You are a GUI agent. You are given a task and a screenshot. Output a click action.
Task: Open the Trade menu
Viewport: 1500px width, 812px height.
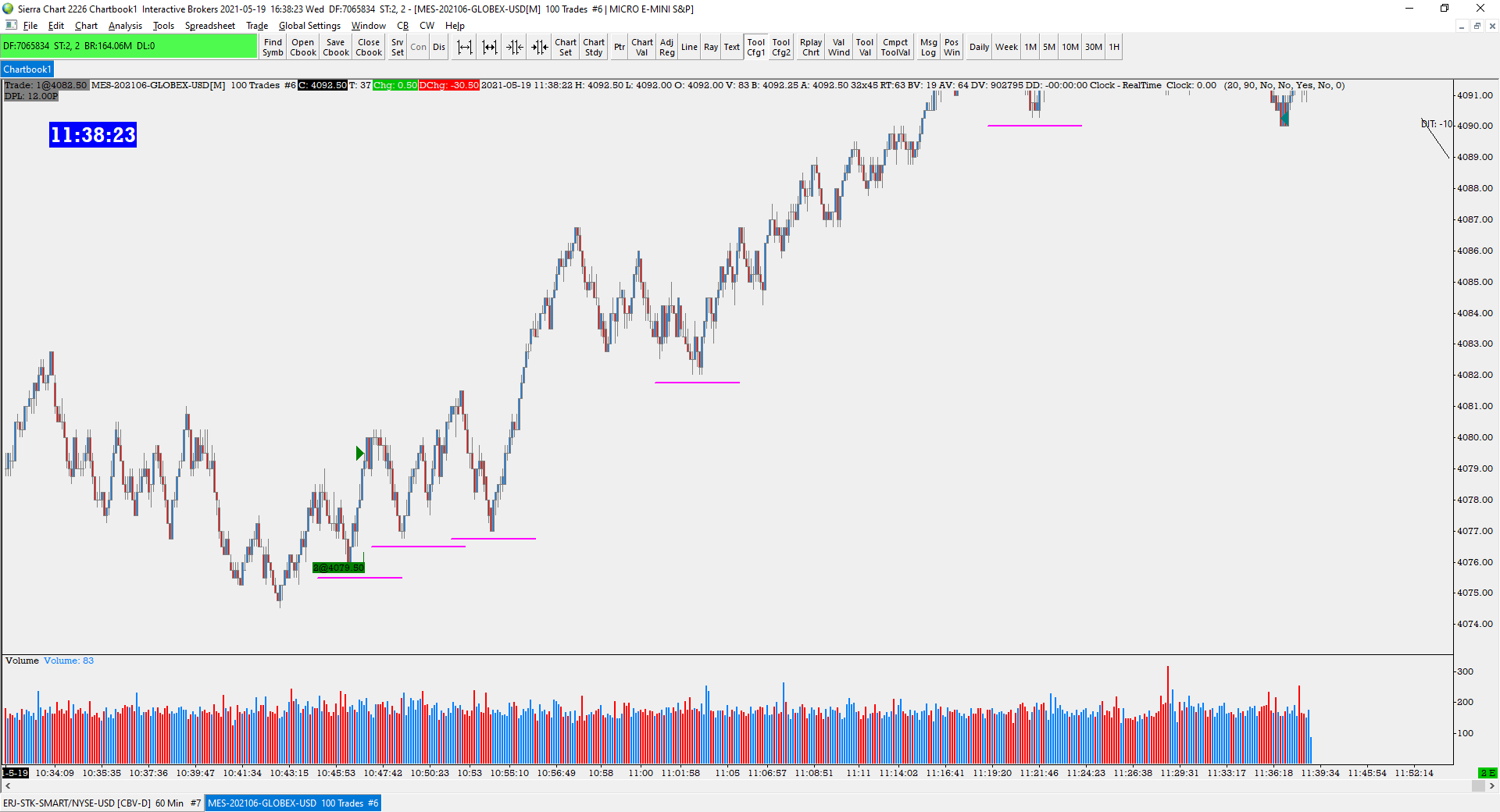click(257, 26)
